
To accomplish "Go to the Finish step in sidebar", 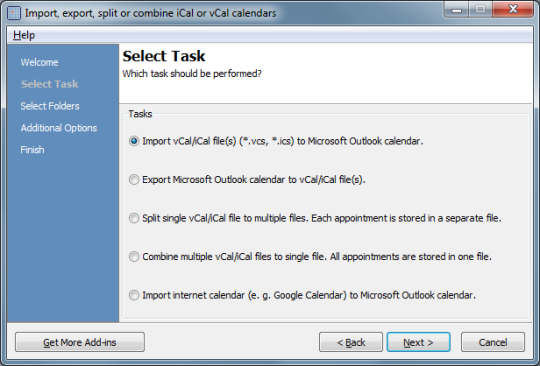I will pyautogui.click(x=32, y=150).
